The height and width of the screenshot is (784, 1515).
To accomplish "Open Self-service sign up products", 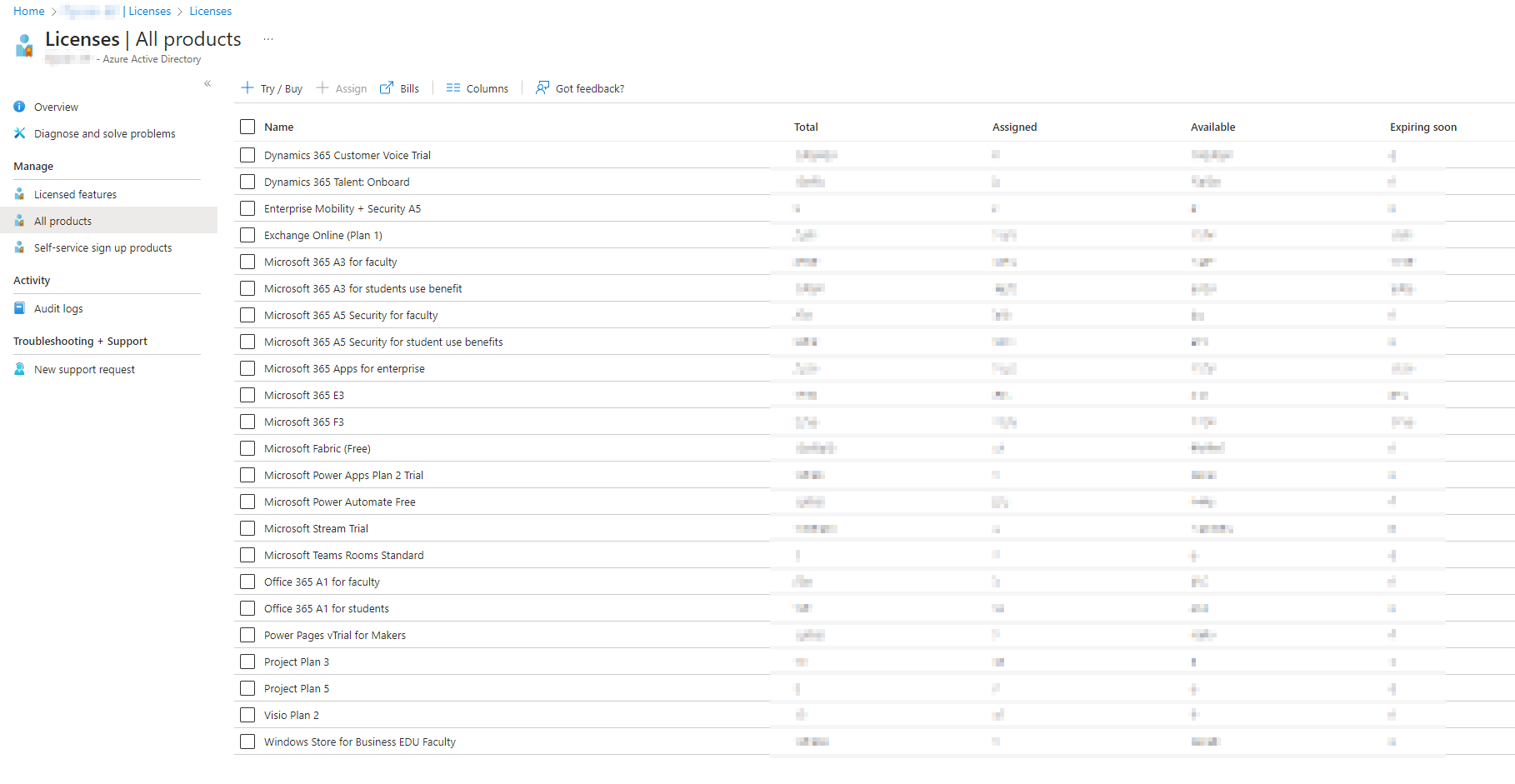I will [102, 247].
